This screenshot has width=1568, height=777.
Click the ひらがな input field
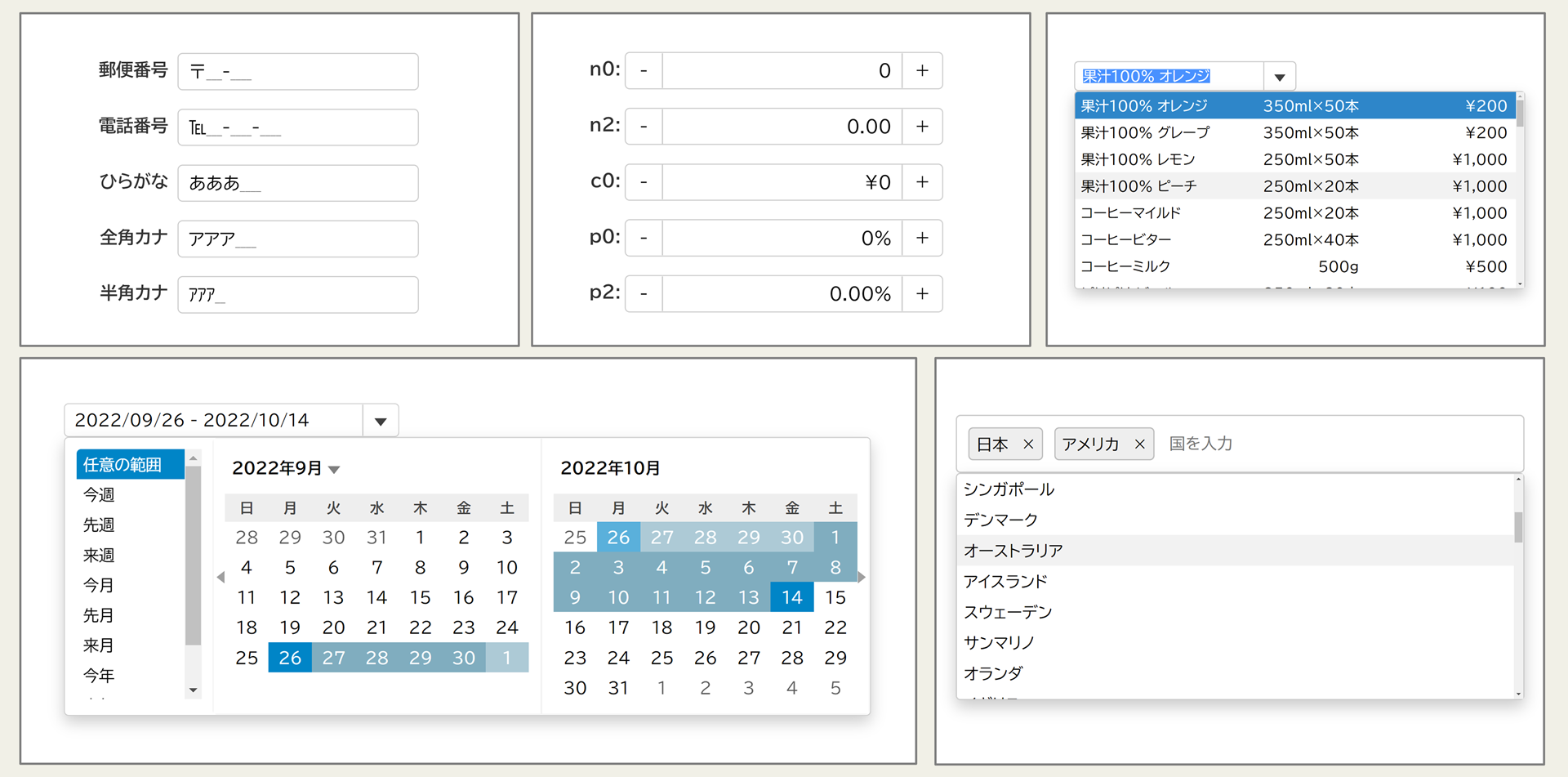pyautogui.click(x=298, y=183)
